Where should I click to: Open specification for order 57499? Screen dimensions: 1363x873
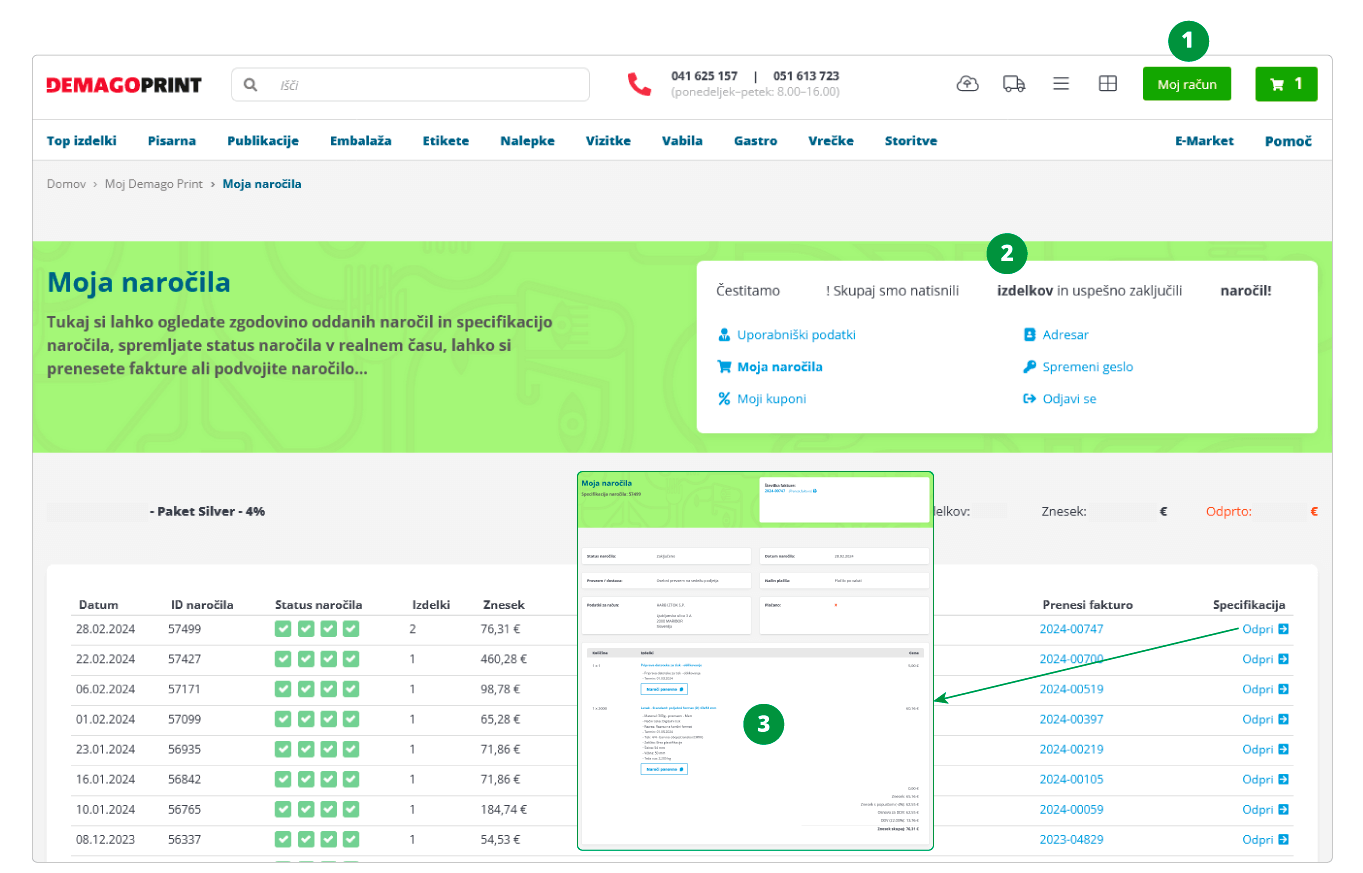click(1264, 629)
